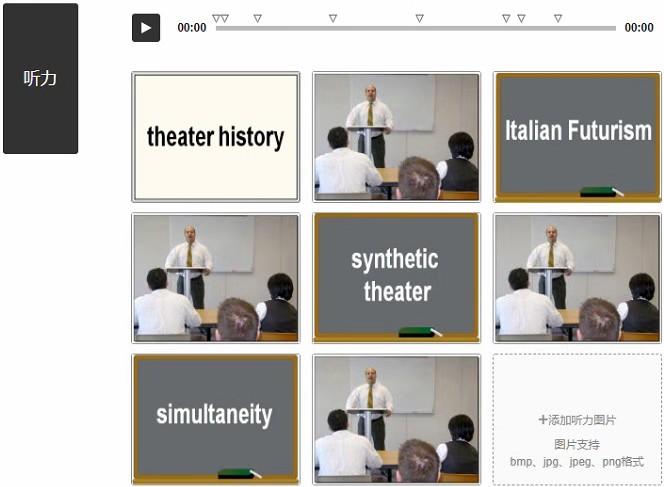Select the lecturer photo in the top row
This screenshot has width=664, height=487.
396,137
